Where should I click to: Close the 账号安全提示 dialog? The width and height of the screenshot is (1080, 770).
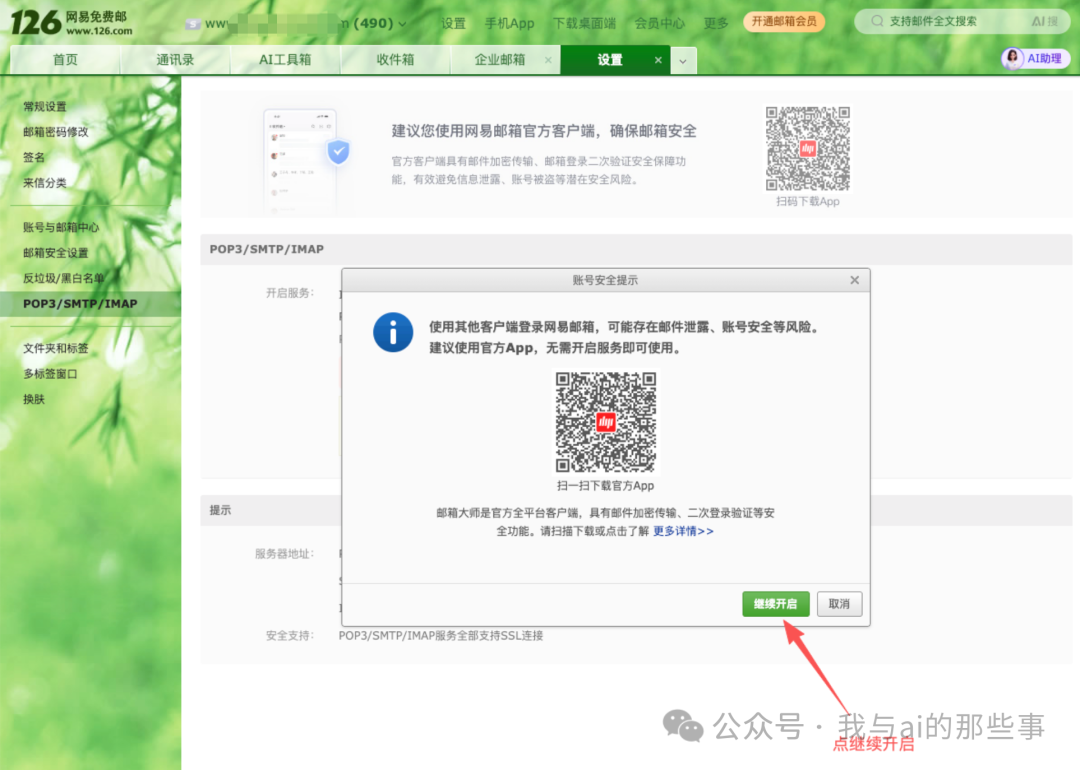pyautogui.click(x=854, y=280)
